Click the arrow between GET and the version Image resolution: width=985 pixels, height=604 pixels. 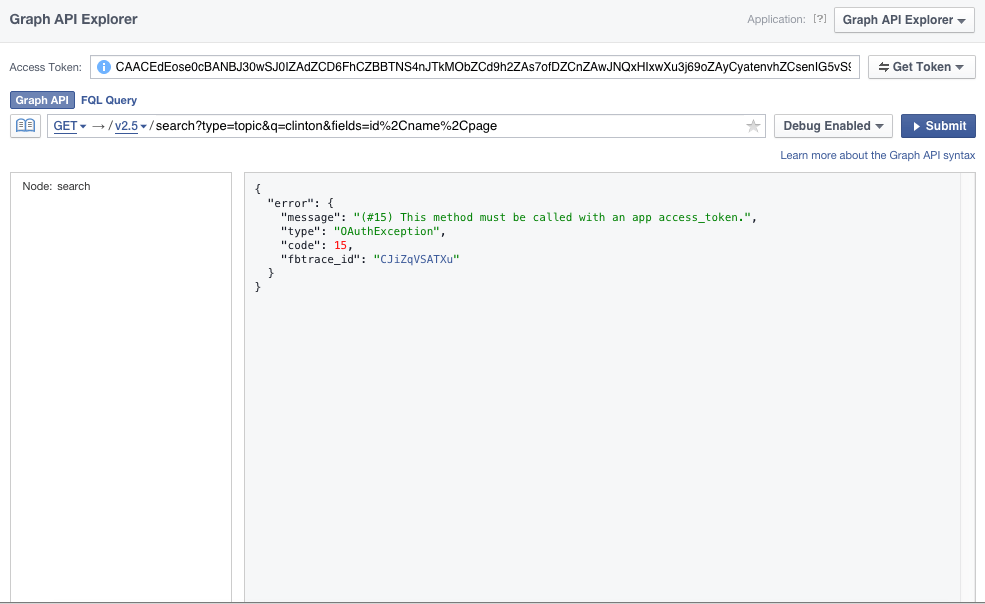pos(96,126)
